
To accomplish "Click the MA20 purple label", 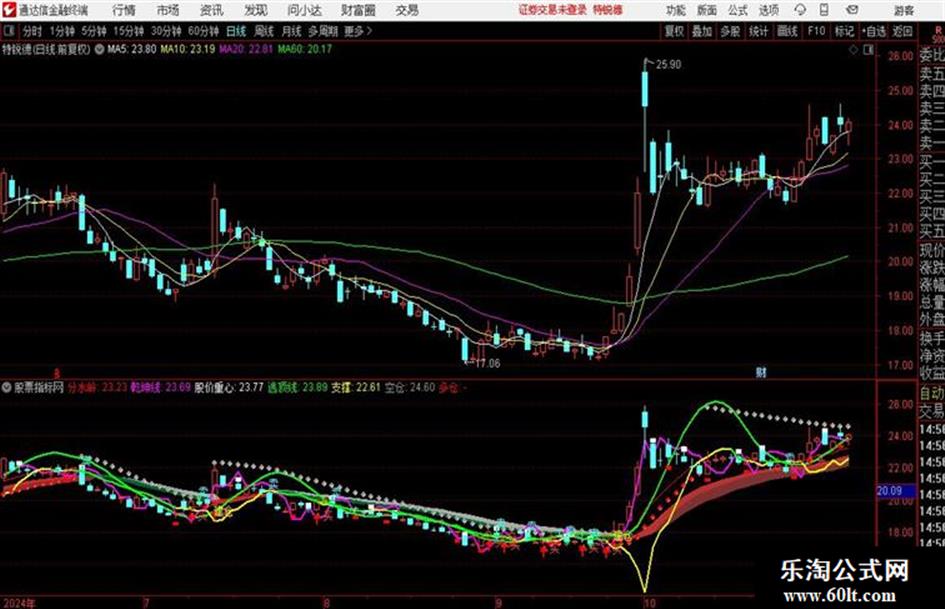I will (x=246, y=49).
